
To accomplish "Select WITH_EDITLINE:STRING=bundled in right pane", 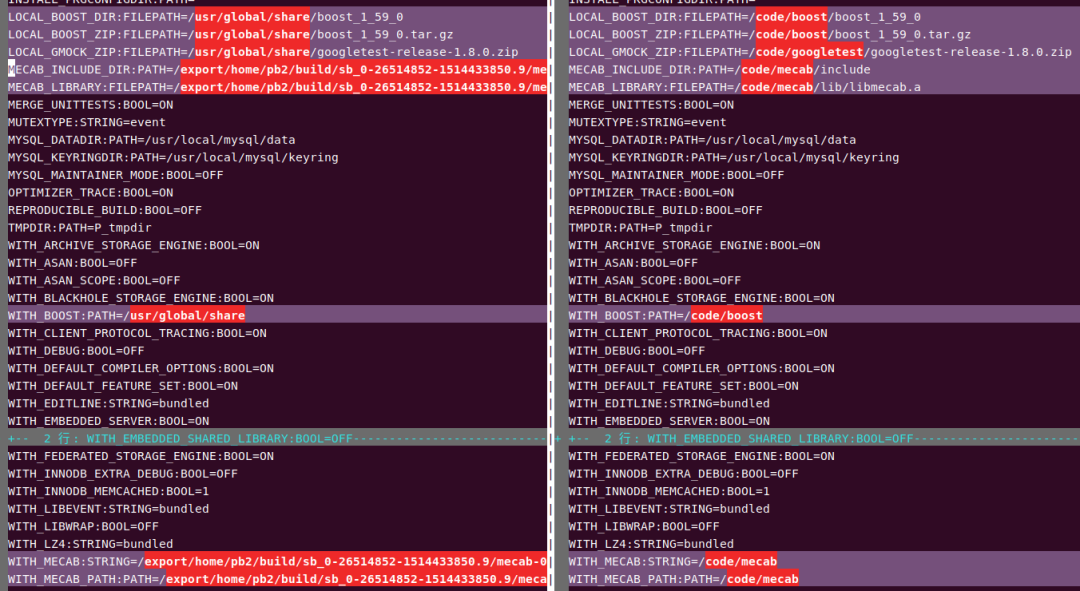I will coord(669,404).
